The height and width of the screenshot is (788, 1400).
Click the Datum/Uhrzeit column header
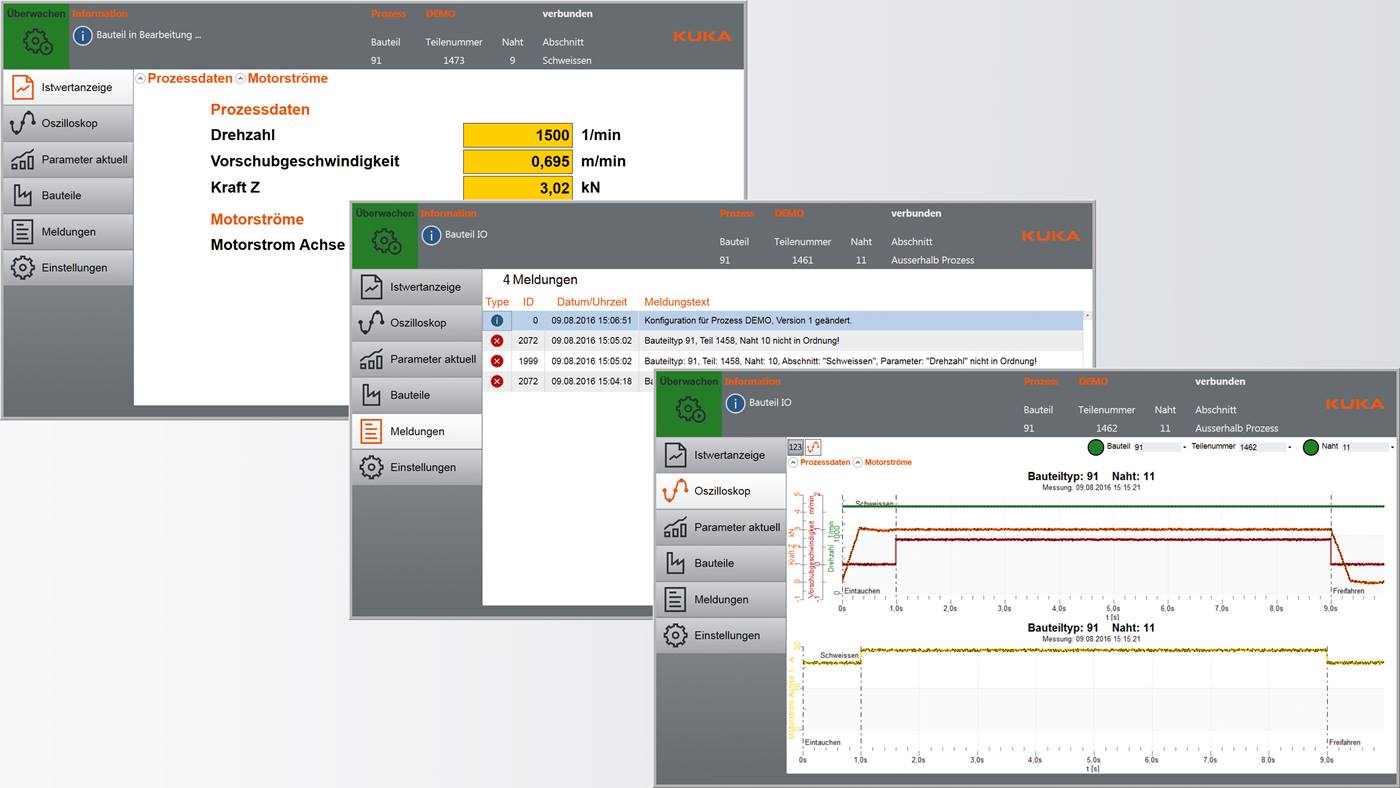[591, 302]
